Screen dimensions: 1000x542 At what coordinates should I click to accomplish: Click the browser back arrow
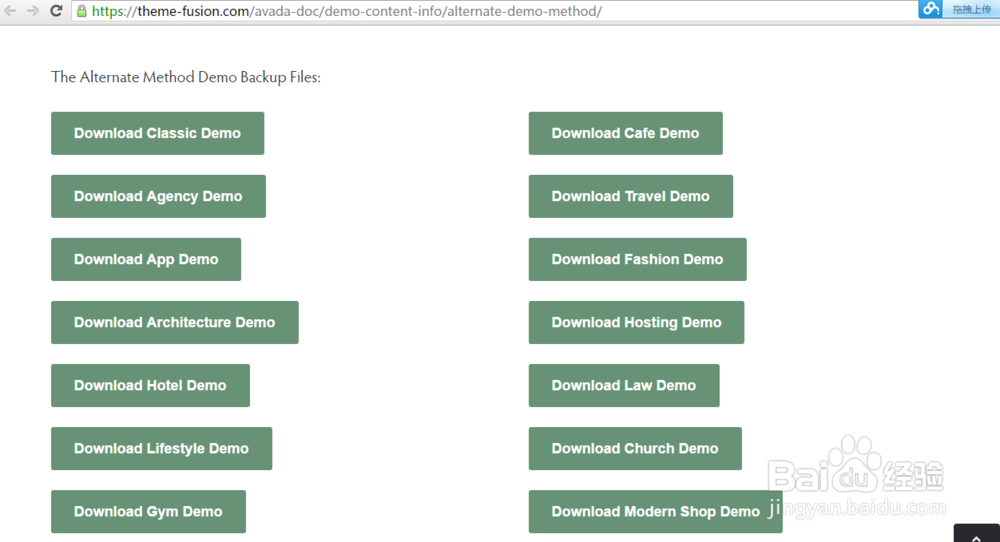[10, 11]
